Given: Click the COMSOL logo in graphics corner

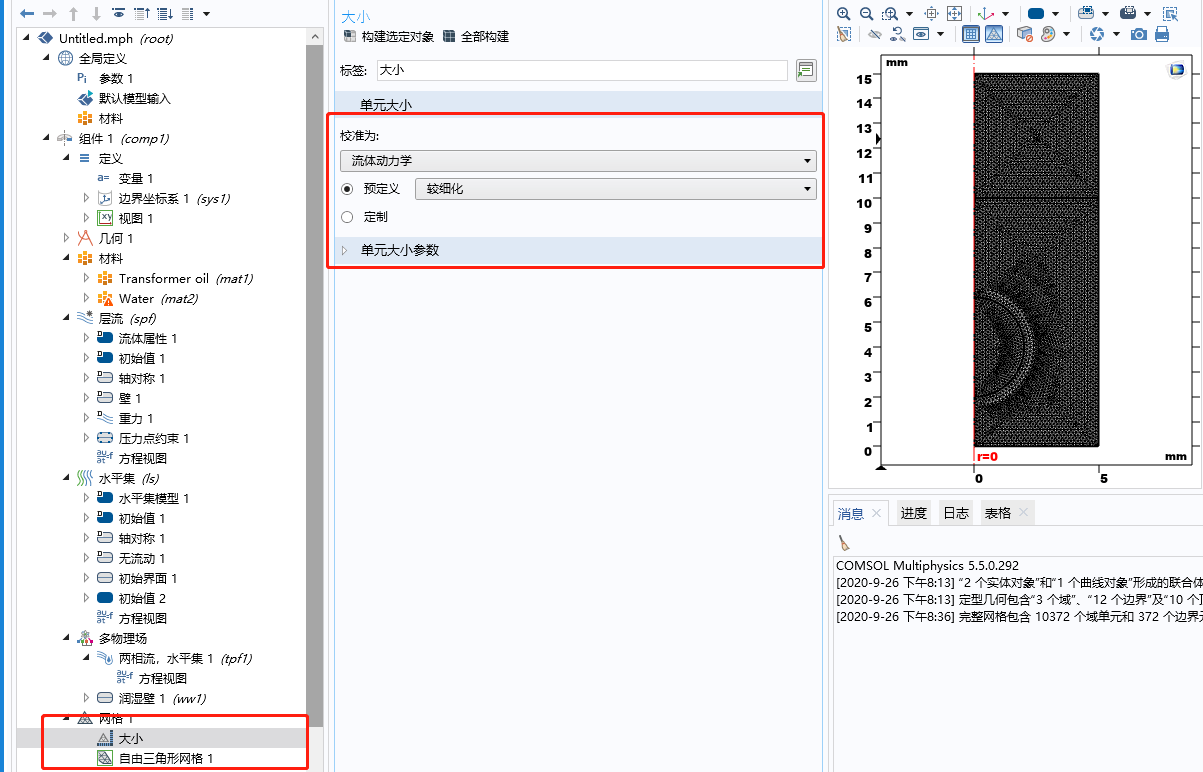Looking at the screenshot, I should click(1176, 70).
